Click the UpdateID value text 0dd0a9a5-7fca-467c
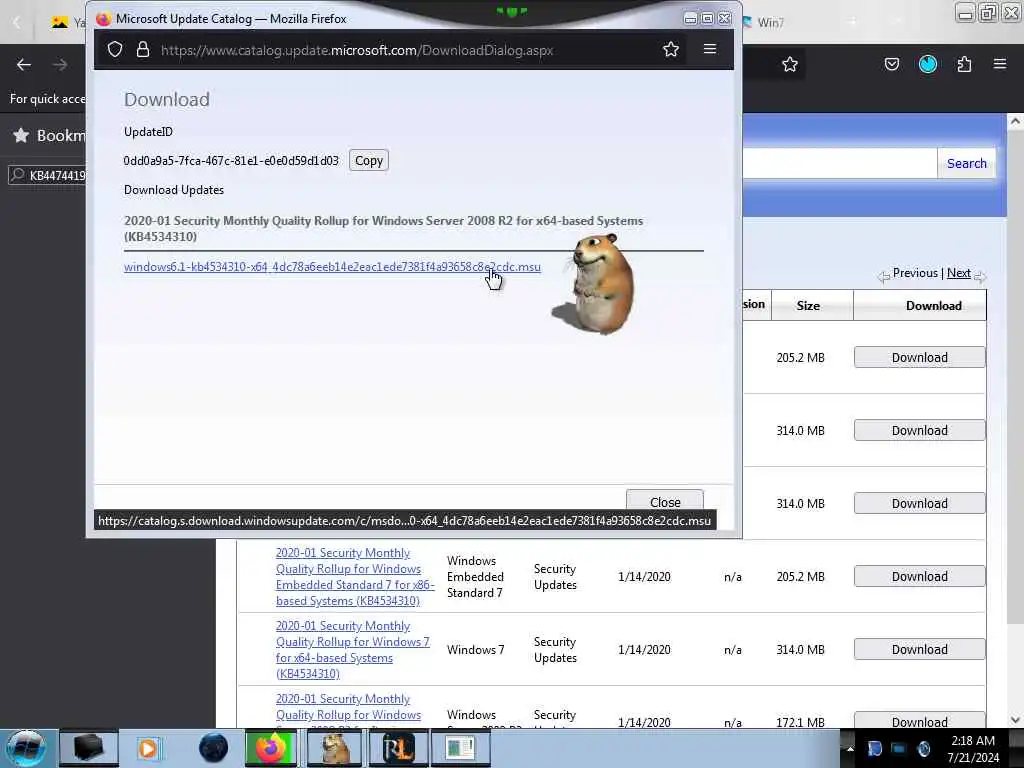The height and width of the screenshot is (768, 1024). (x=231, y=161)
